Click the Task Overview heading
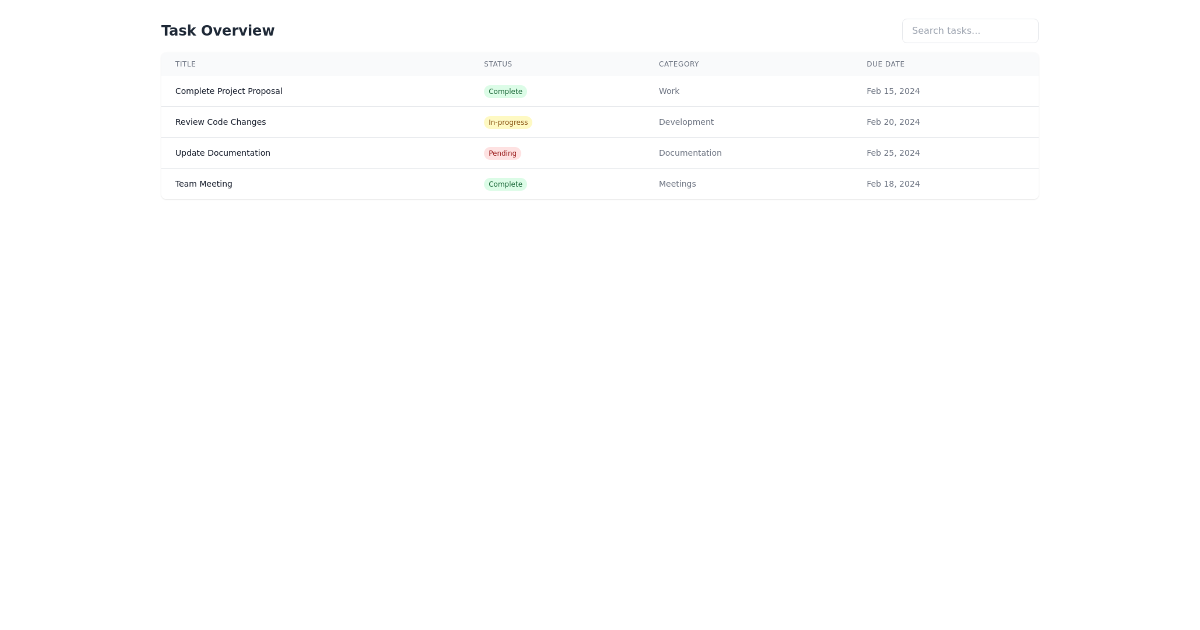The width and height of the screenshot is (1200, 630). coord(217,30)
